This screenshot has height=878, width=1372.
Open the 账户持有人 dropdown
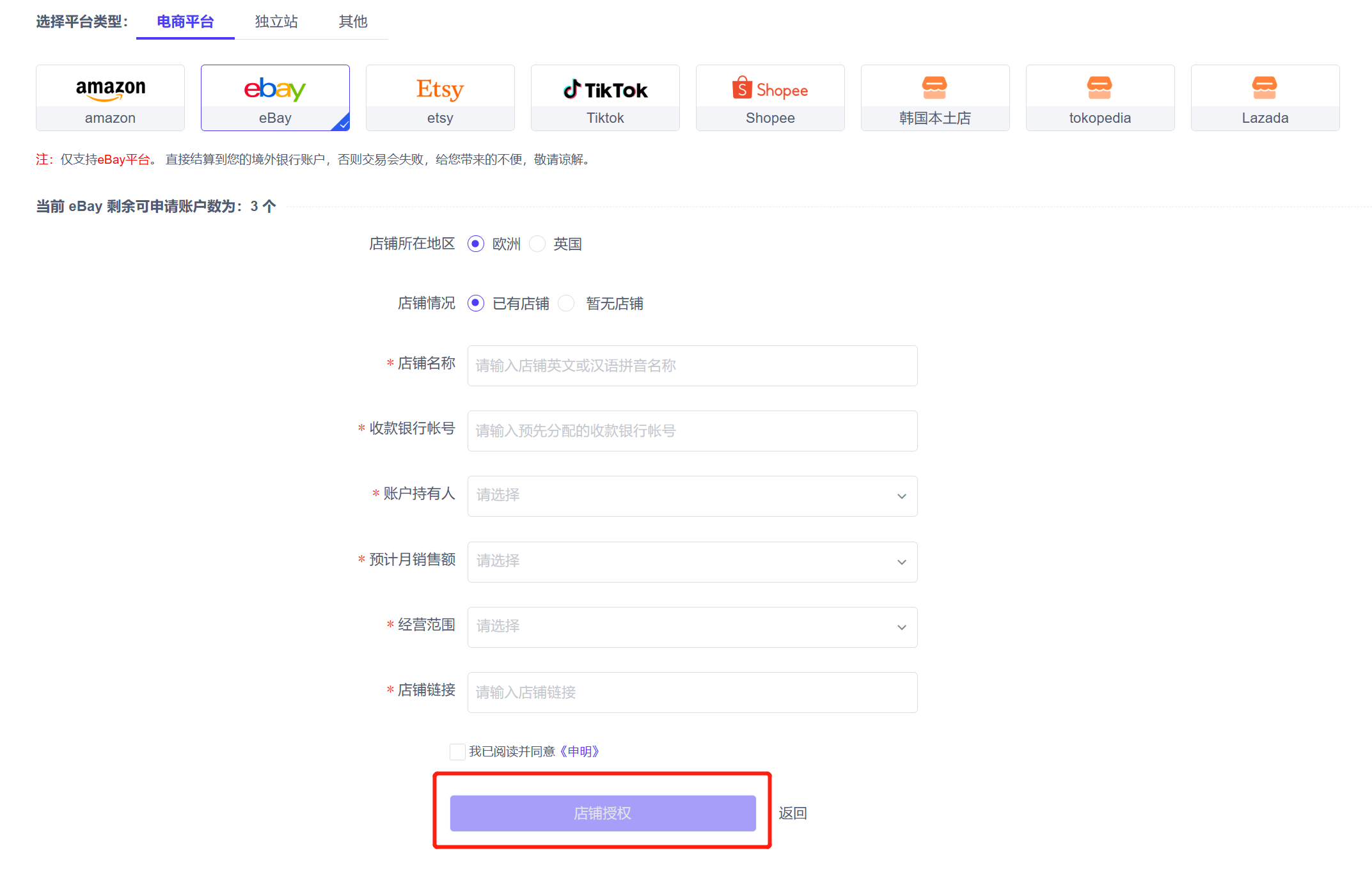click(692, 496)
